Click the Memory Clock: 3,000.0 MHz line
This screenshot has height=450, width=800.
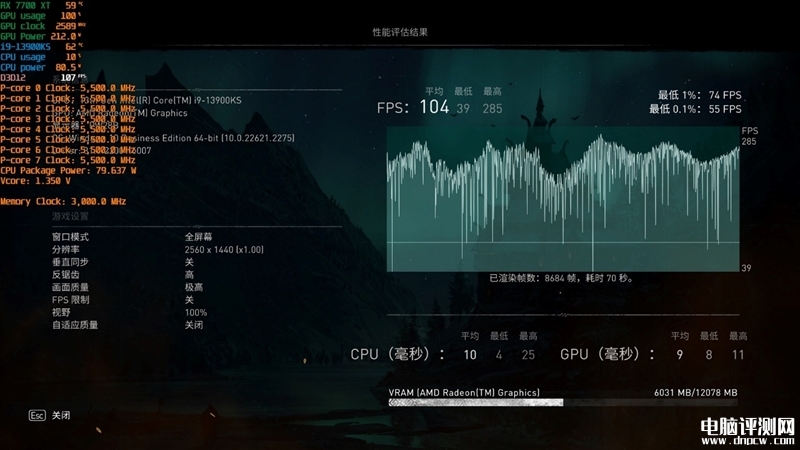coord(63,202)
